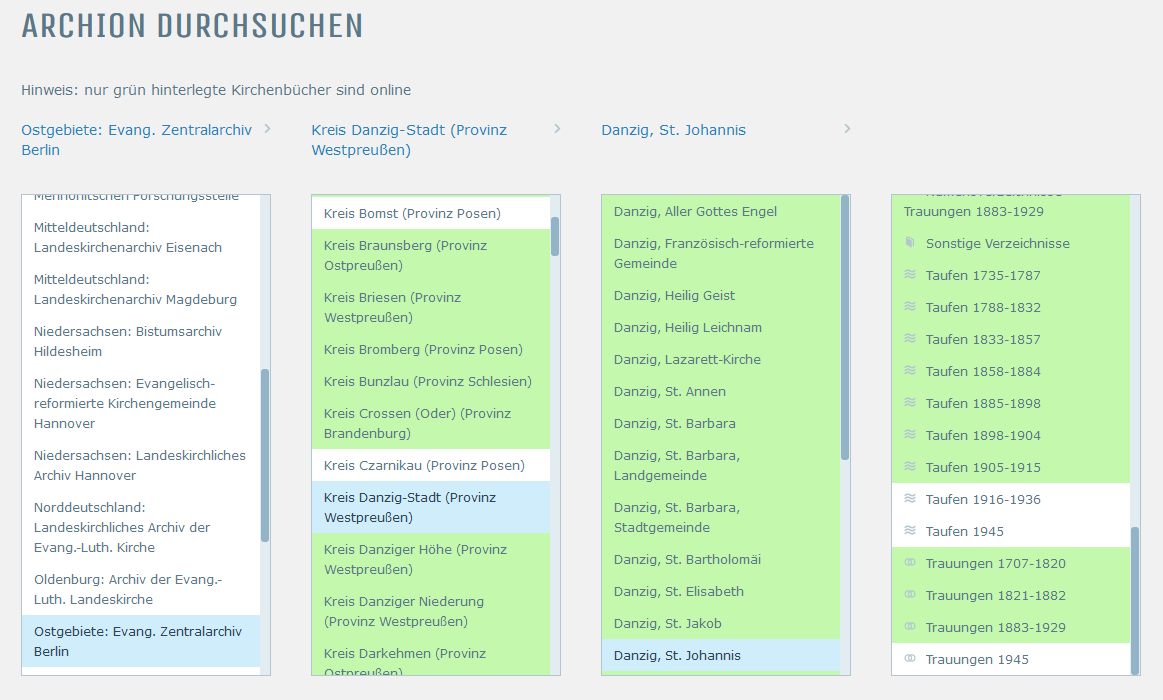Open the Danzig, St. Johannis breadcrumb link
1163x700 pixels.
(x=673, y=130)
